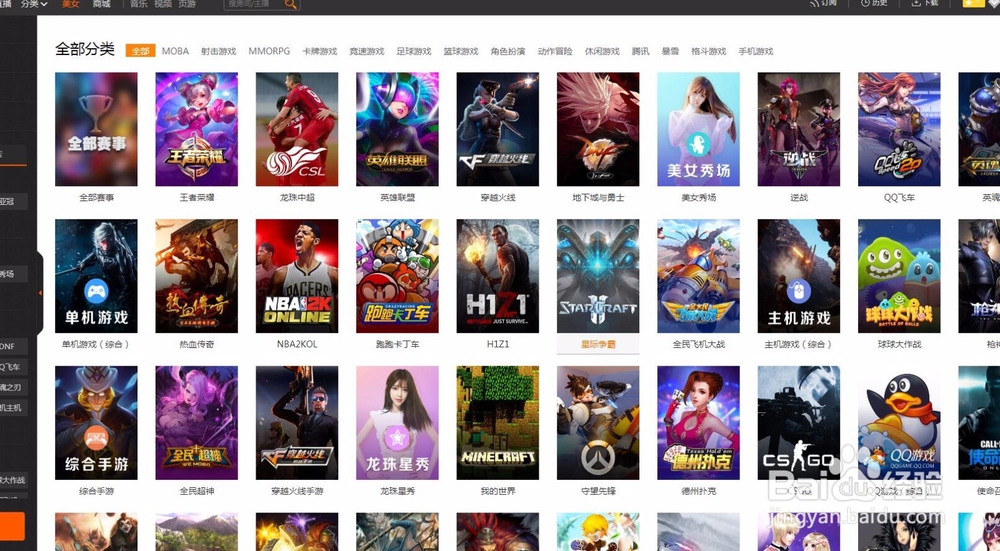This screenshot has height=551, width=1000.
Task: Collapse the left sidebar with orange arrow
Action: click(x=41, y=293)
